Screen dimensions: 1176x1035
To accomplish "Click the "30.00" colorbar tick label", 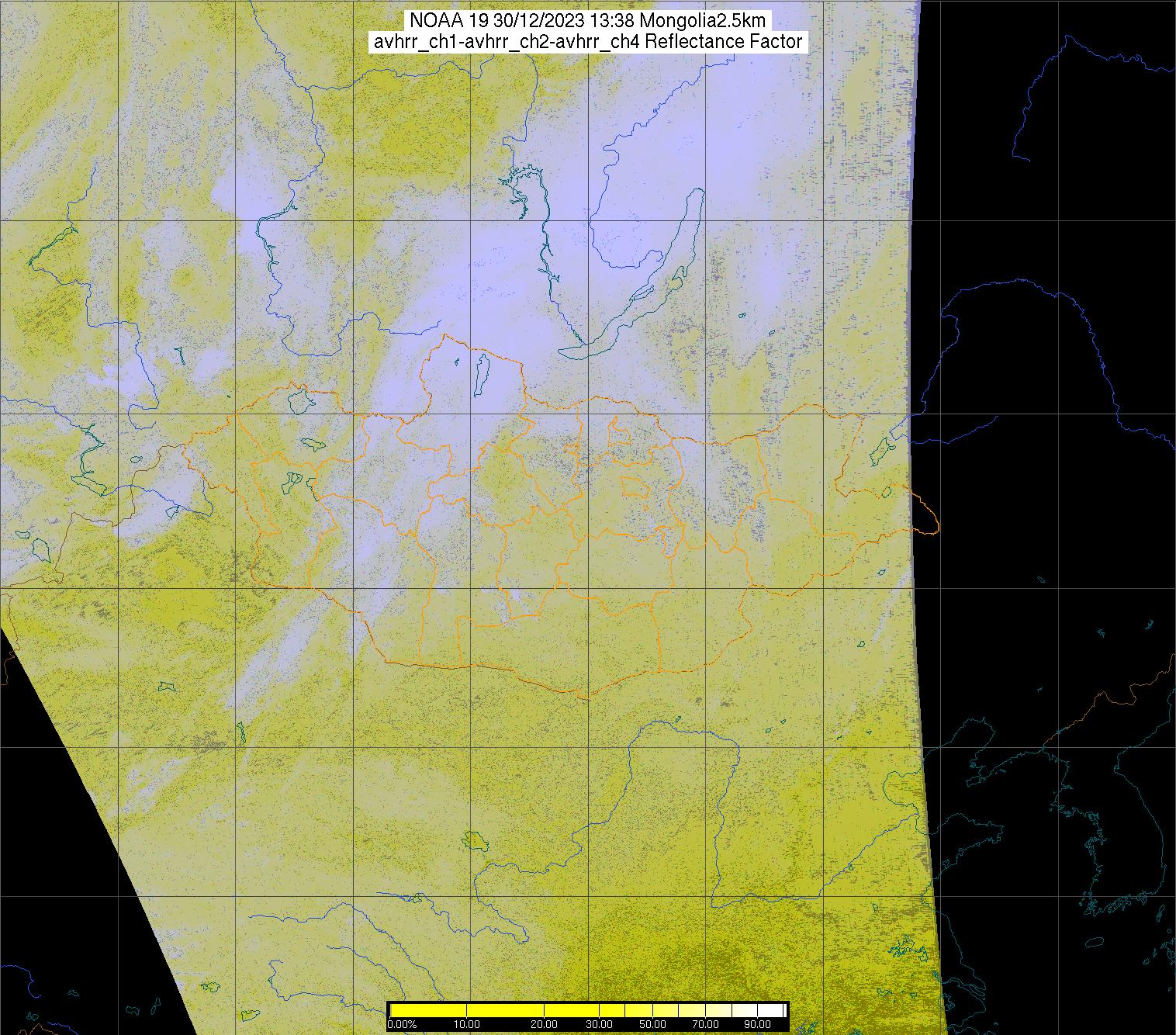I will [600, 1024].
